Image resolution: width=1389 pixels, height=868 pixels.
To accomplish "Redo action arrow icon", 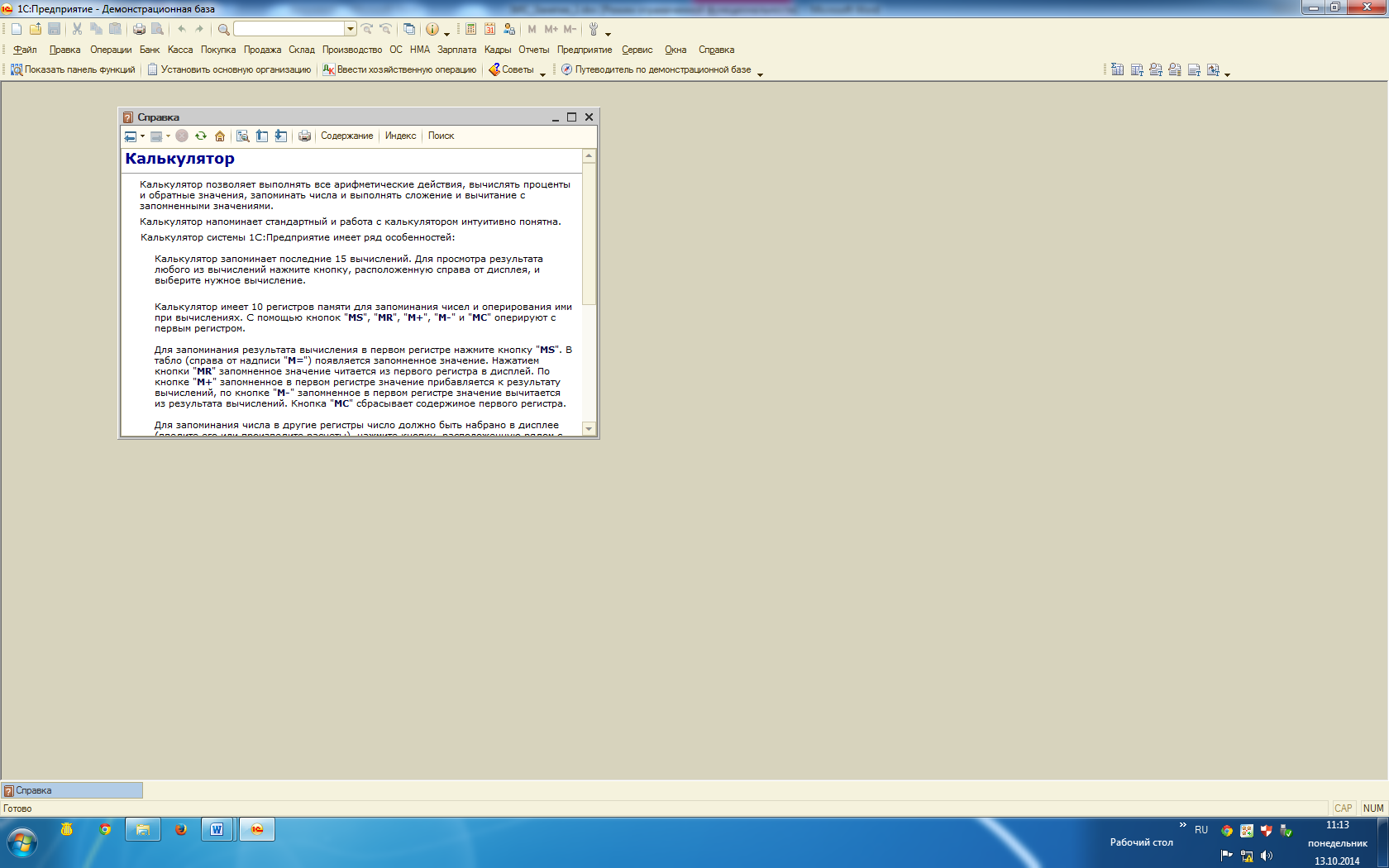I will coord(199,29).
